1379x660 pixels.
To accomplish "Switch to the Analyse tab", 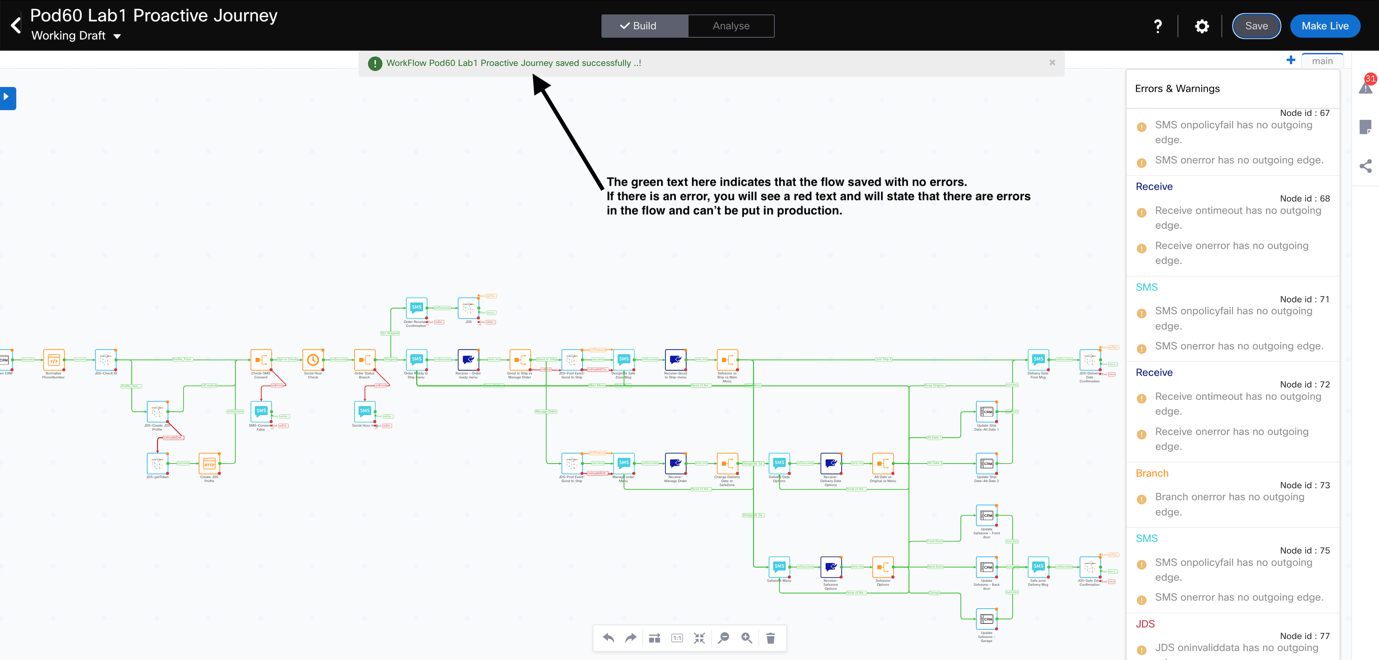I will tap(731, 26).
